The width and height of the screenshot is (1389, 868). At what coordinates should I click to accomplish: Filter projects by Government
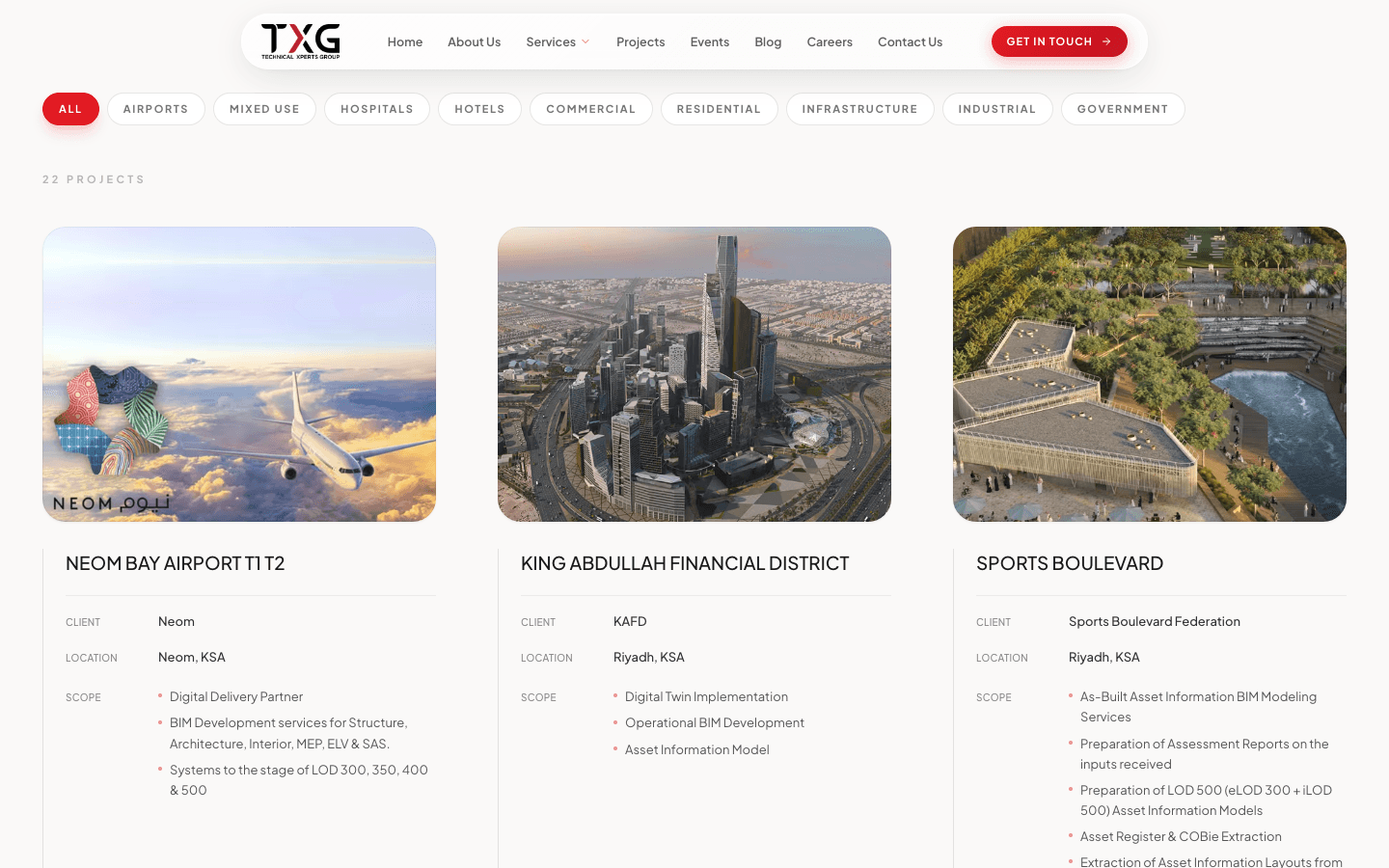(1123, 109)
